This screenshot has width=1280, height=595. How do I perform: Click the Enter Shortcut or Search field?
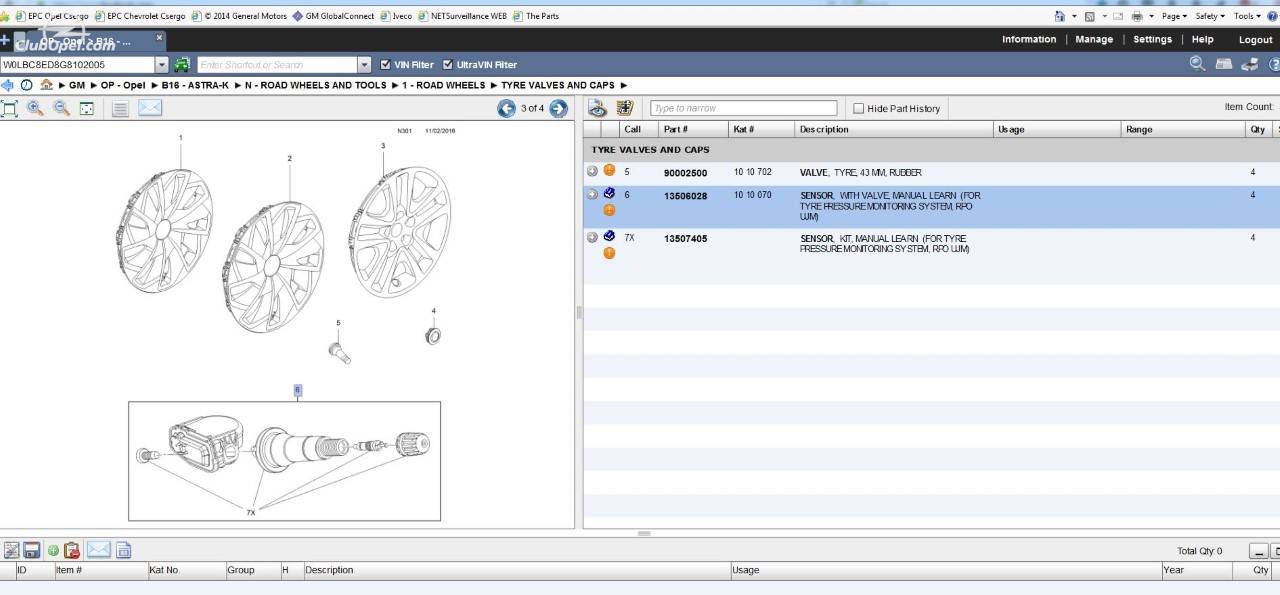[x=277, y=65]
